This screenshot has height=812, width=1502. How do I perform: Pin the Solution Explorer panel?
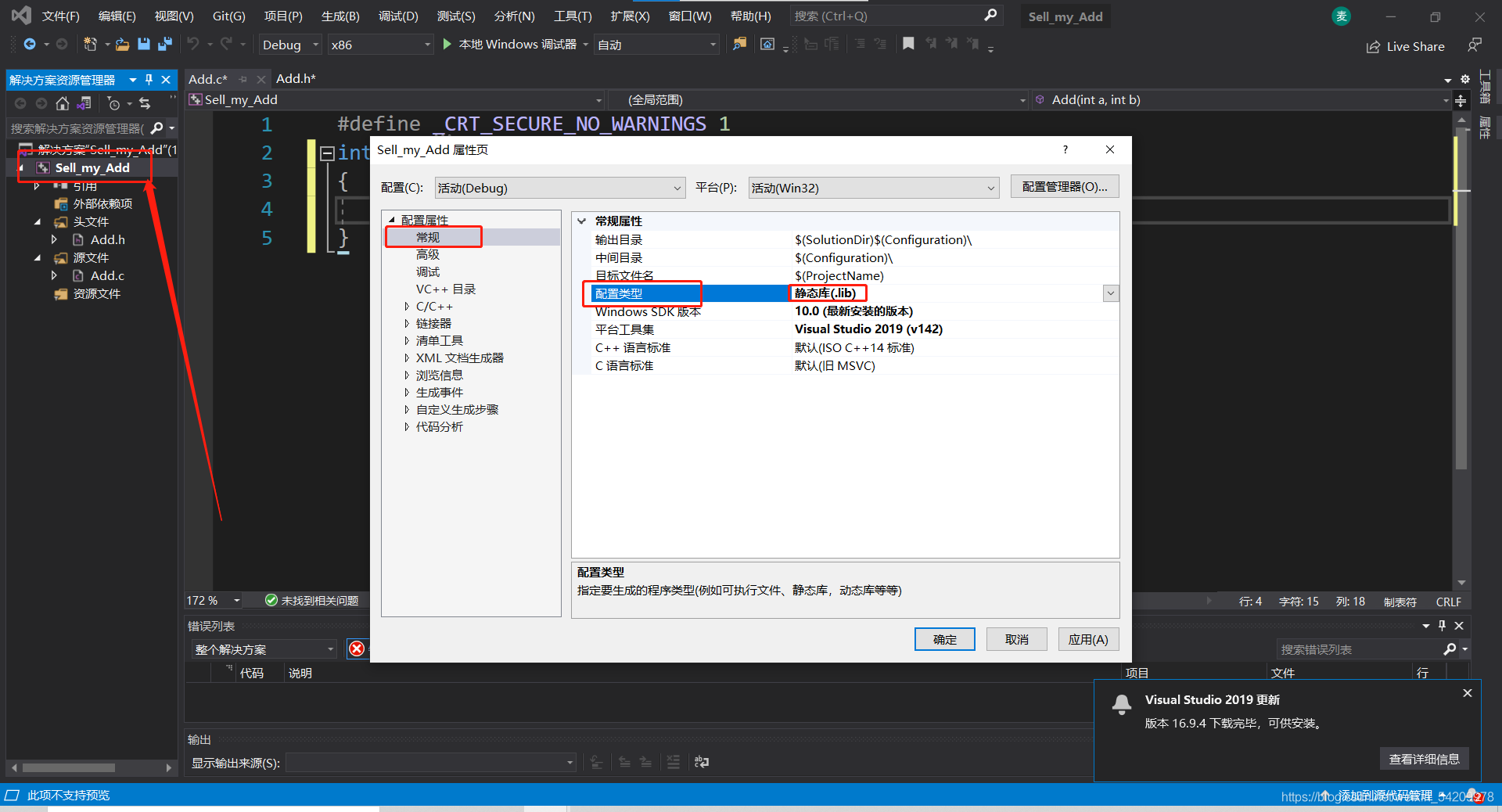(x=149, y=80)
